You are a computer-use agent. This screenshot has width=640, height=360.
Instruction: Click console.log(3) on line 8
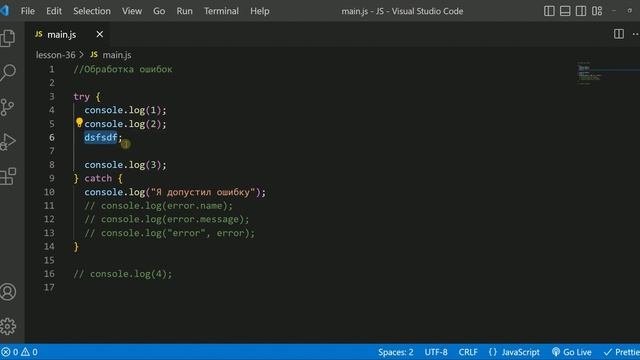click(x=125, y=165)
